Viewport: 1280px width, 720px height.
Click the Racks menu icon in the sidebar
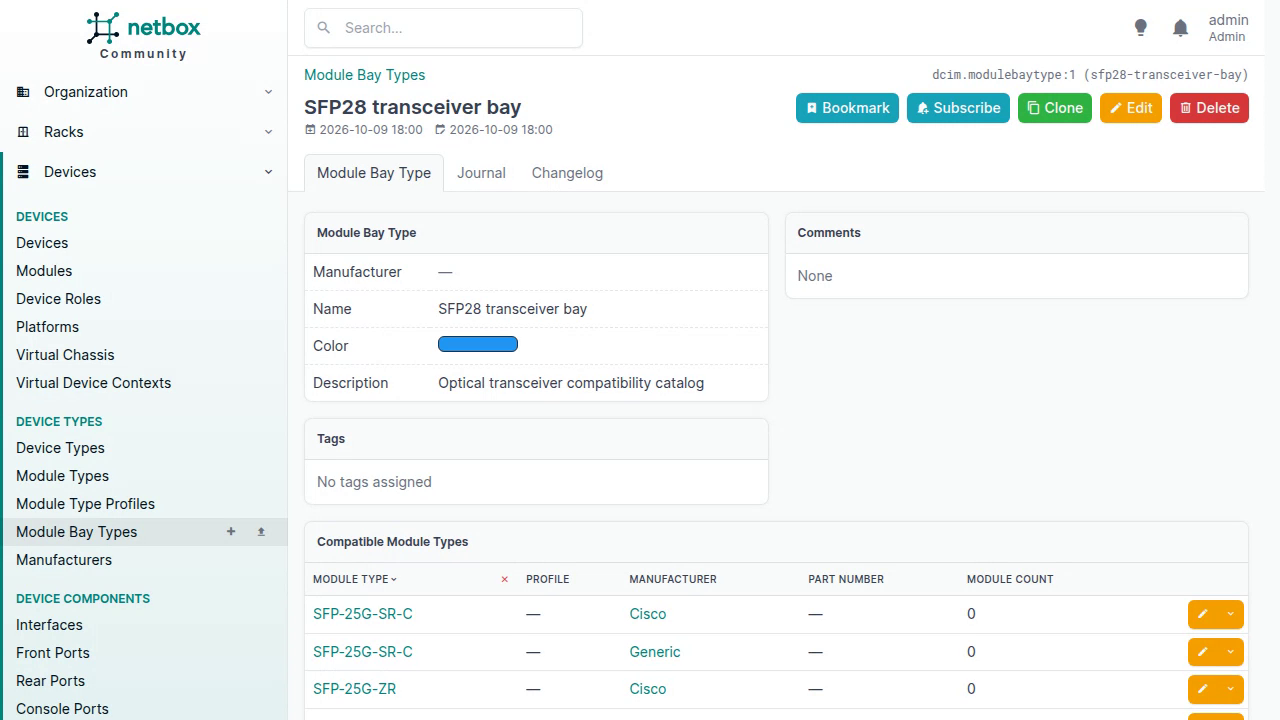pos(23,132)
